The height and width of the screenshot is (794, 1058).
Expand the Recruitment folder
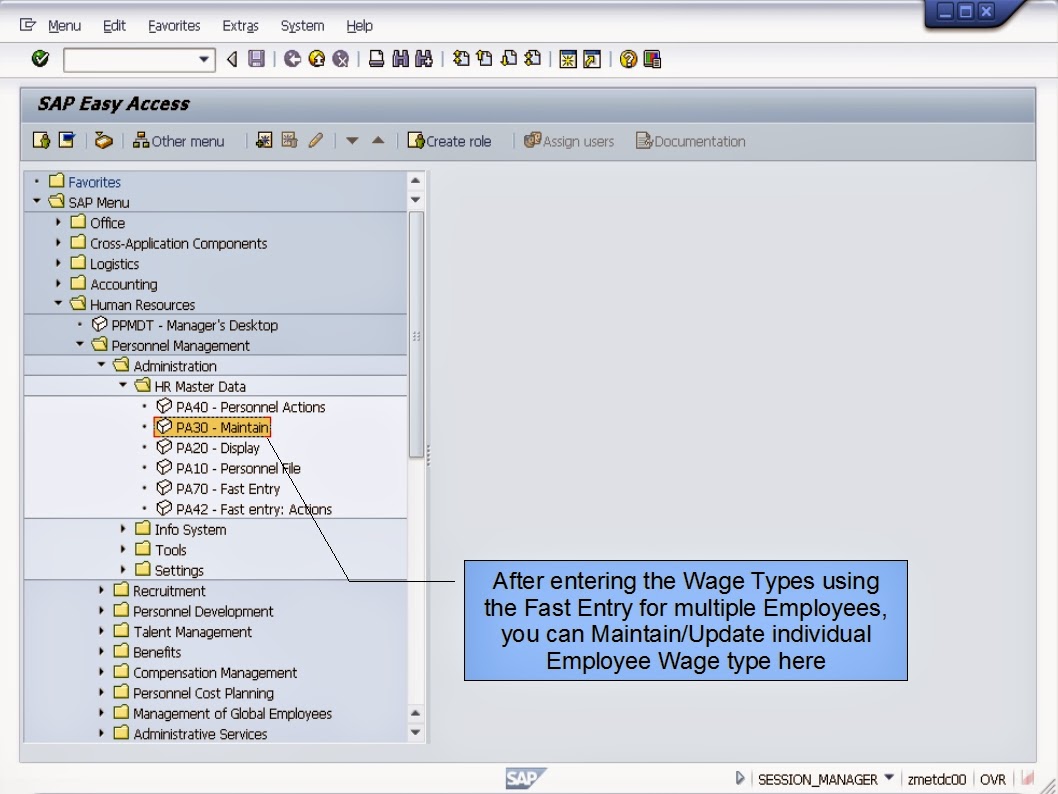[x=101, y=590]
